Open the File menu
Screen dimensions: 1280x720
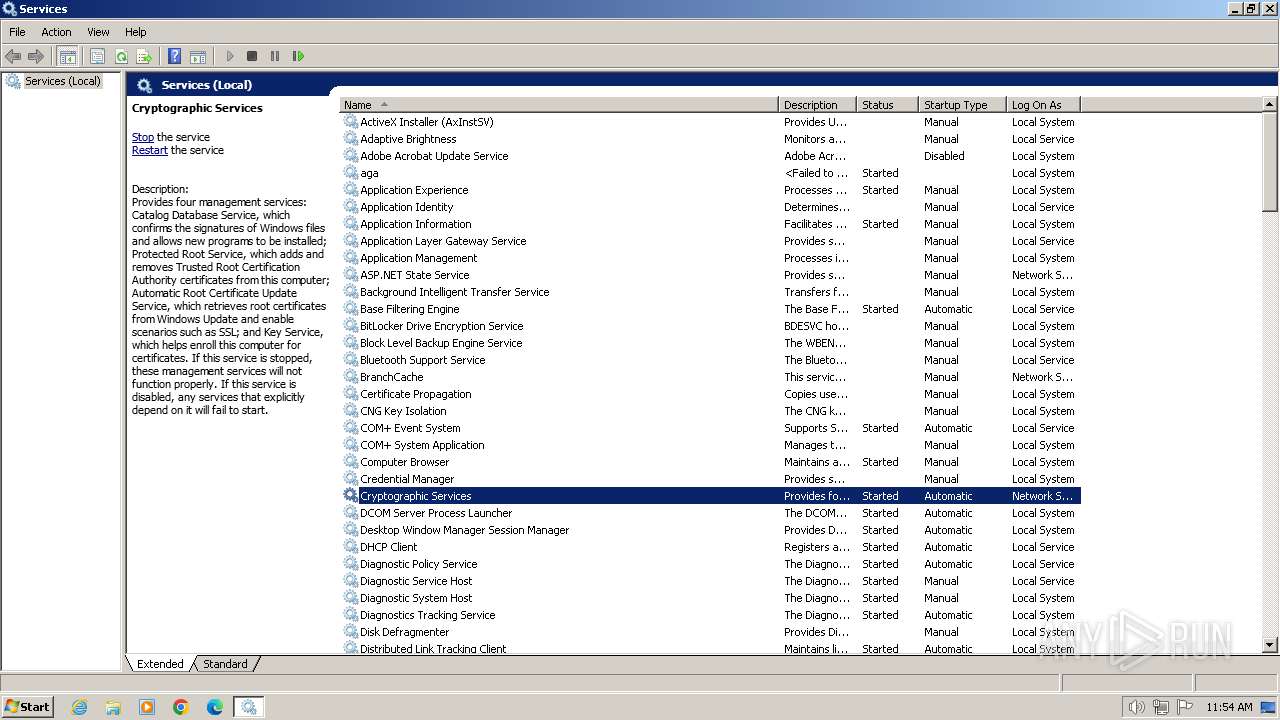coord(17,32)
